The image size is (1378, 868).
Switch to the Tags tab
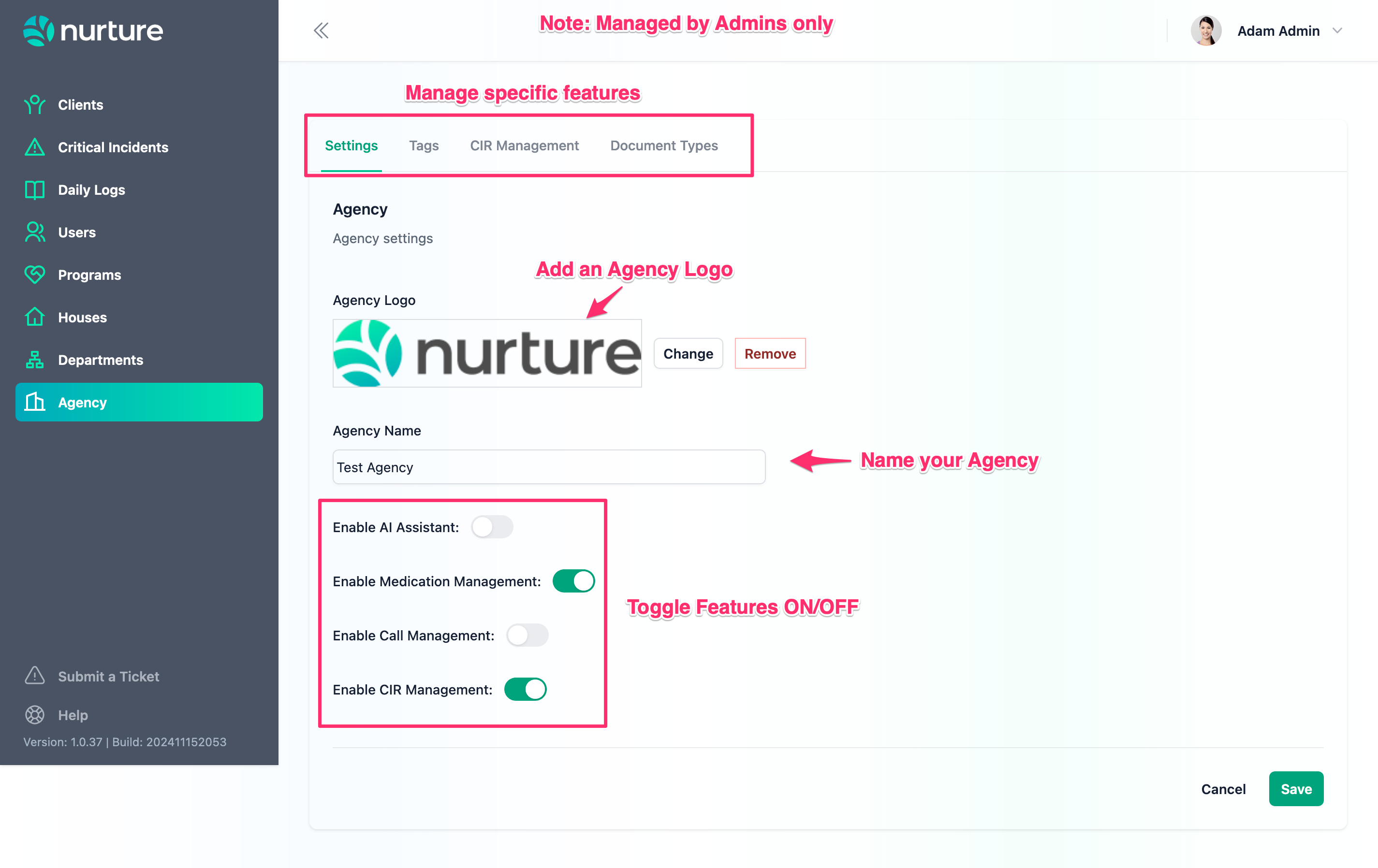click(x=424, y=145)
